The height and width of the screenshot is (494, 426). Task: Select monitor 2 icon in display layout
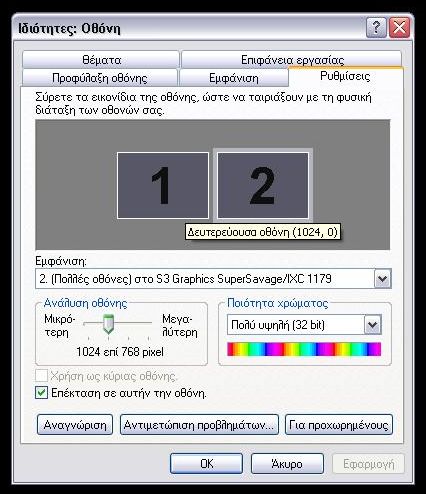coord(263,185)
